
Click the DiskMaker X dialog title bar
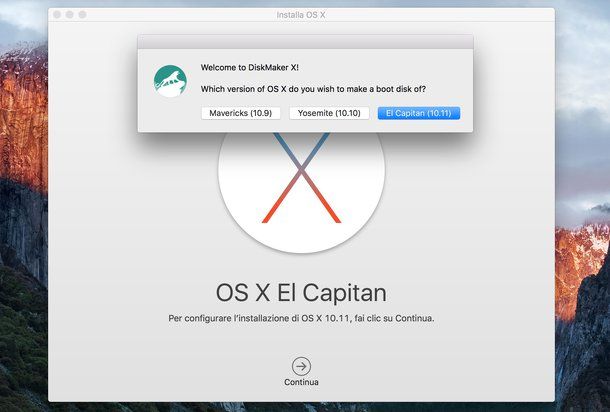click(x=305, y=42)
